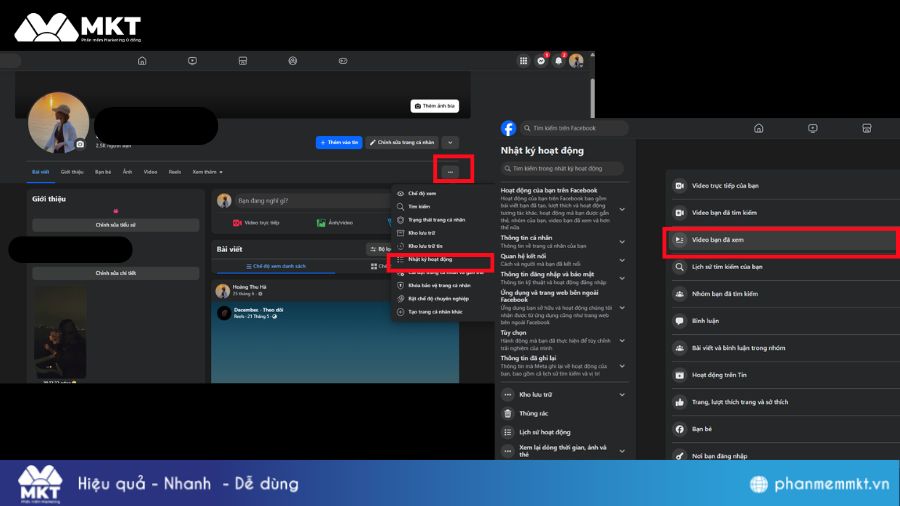Open the apps grid menu icon
Viewport: 900px width, 506px height.
[523, 61]
